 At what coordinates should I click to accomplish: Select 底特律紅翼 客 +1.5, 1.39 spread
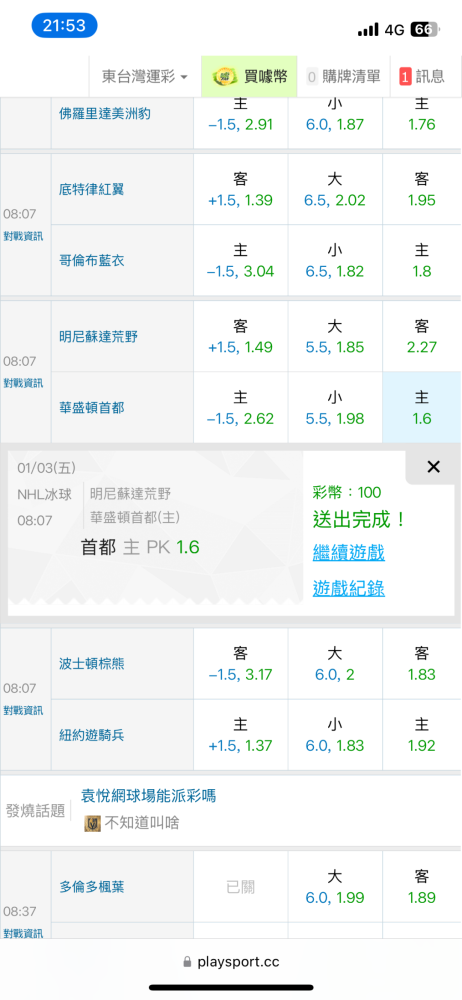pos(241,189)
